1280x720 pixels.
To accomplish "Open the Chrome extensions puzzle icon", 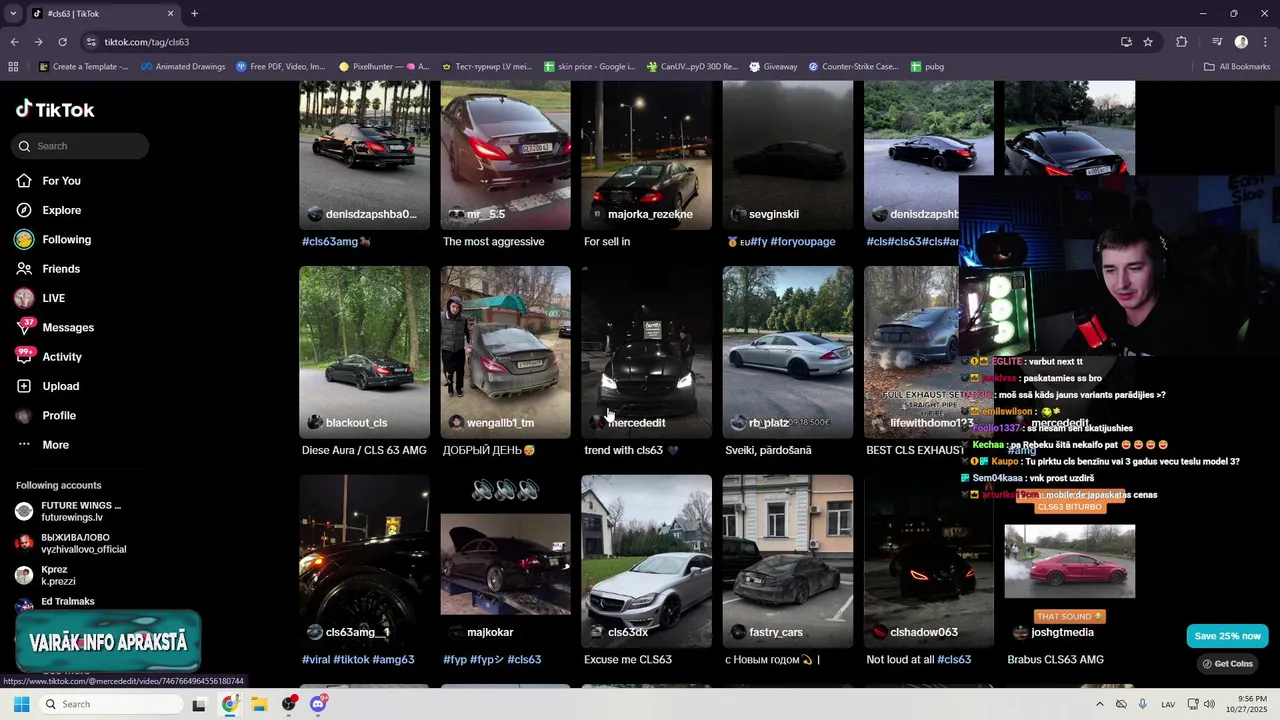I will click(1182, 42).
